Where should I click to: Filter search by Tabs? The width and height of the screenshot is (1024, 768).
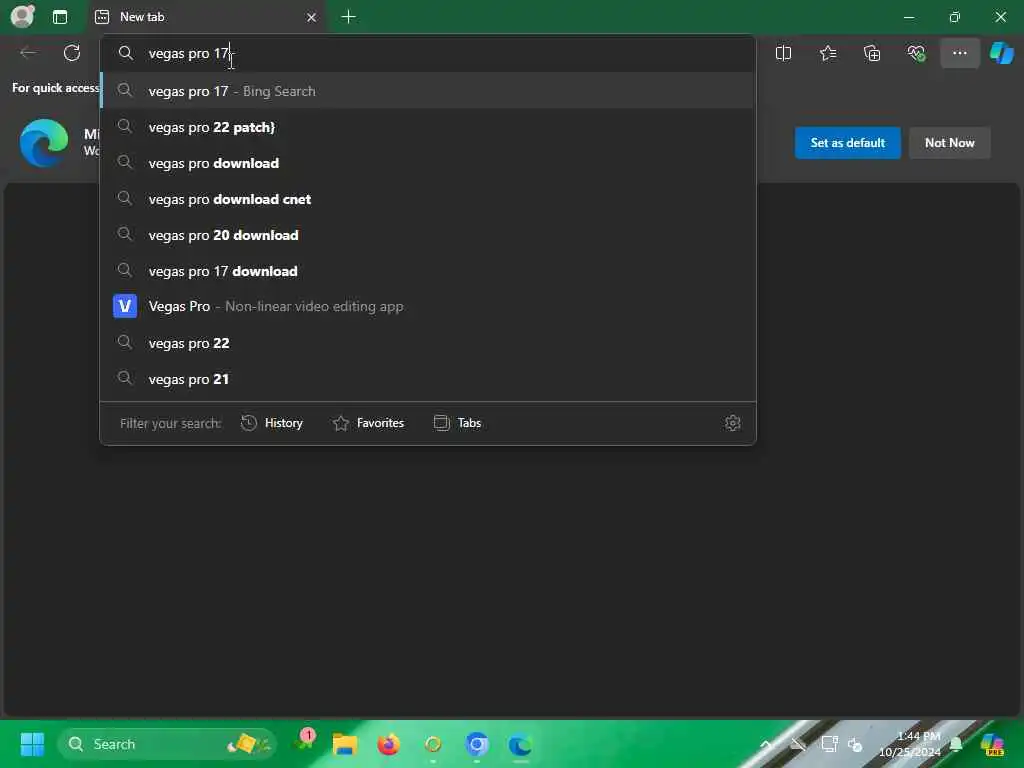point(457,423)
